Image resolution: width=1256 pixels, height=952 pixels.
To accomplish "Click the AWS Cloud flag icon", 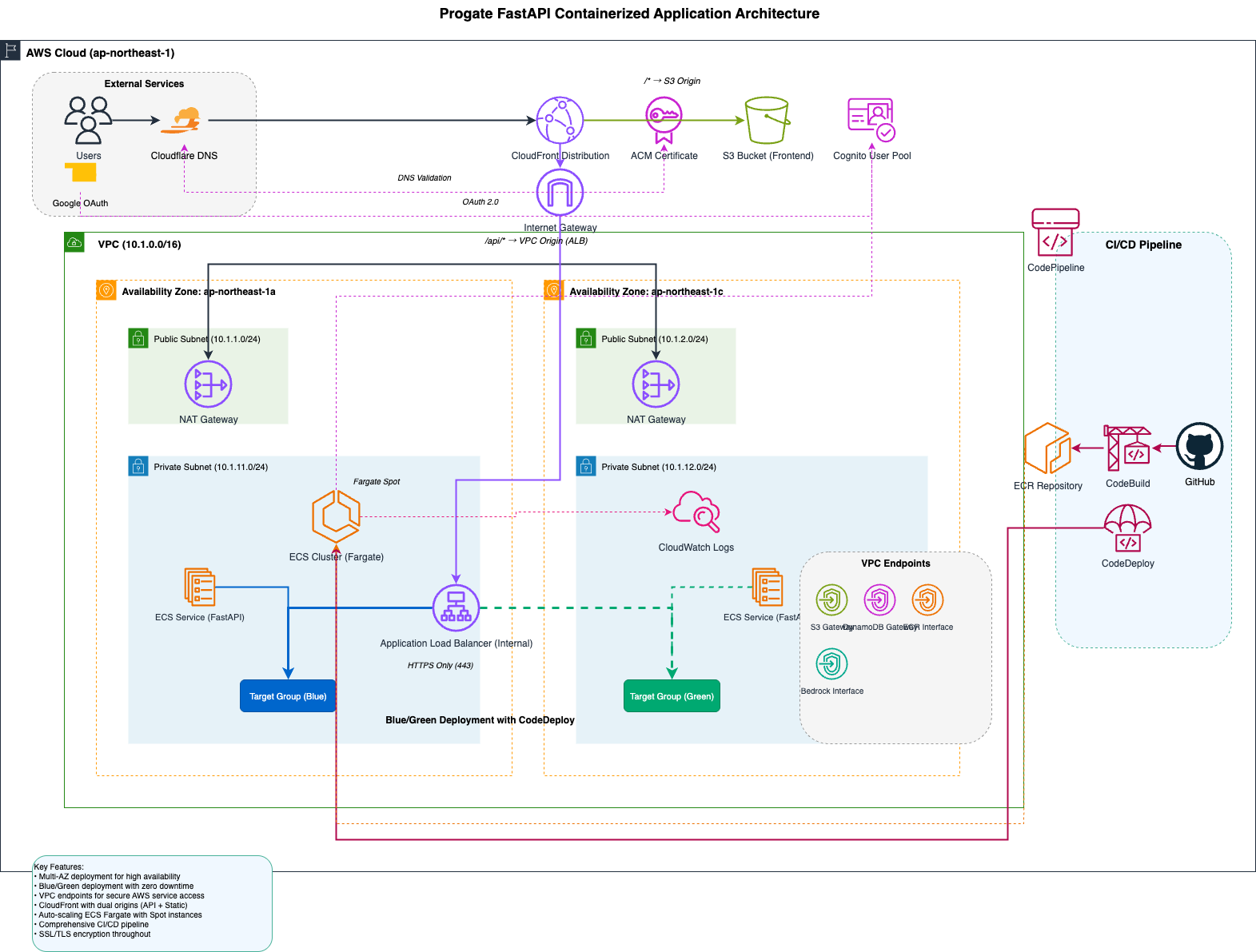I will coord(10,50).
